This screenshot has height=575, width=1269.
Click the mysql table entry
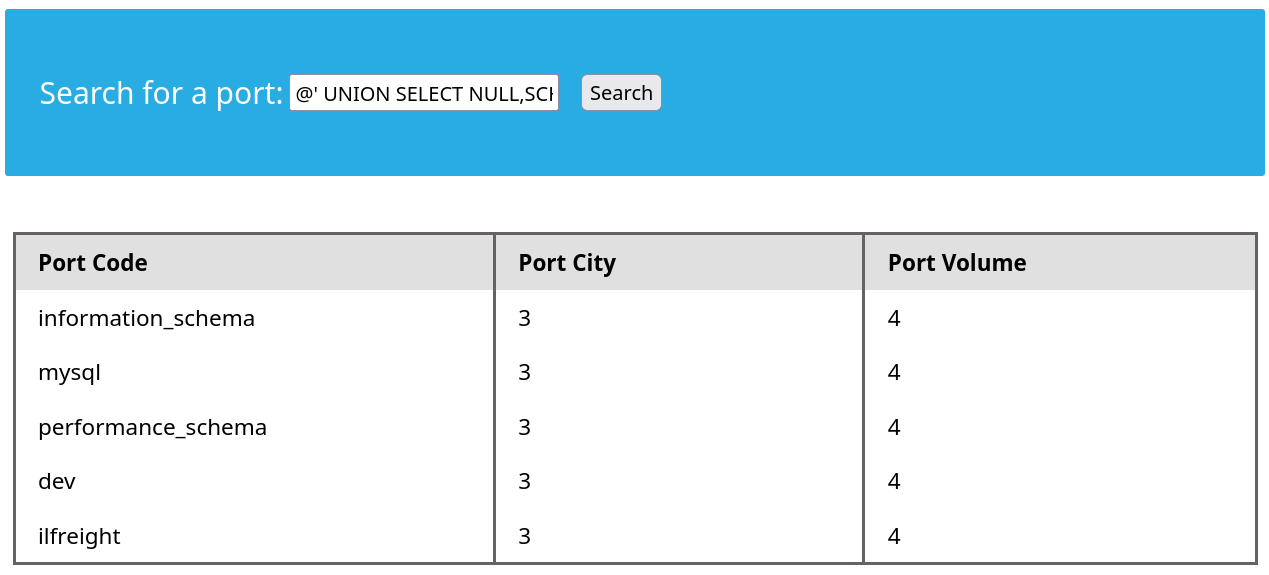(69, 372)
